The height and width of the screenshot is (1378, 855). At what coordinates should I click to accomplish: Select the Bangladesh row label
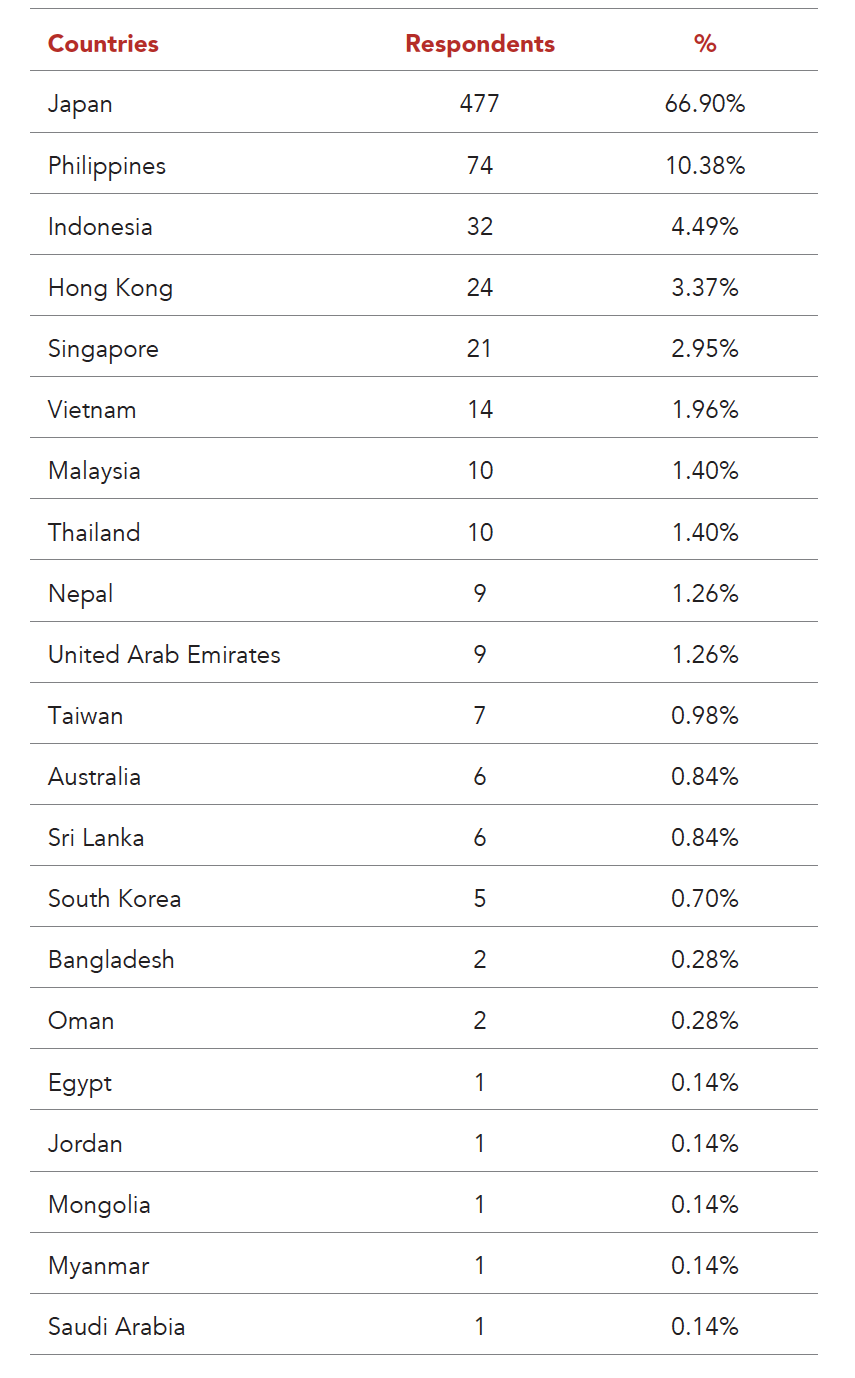[111, 960]
